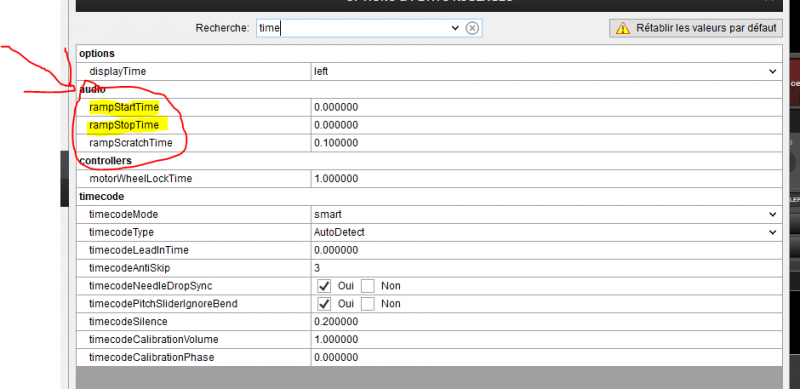Click the rampScratchTime value field
This screenshot has height=389, width=800.
pos(546,143)
